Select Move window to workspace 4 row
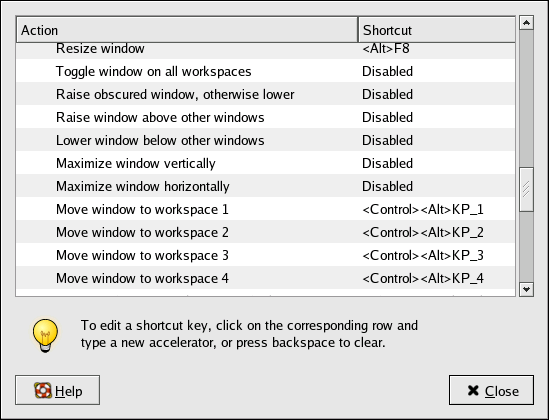Viewport: 549px width, 420px height. coord(265,278)
